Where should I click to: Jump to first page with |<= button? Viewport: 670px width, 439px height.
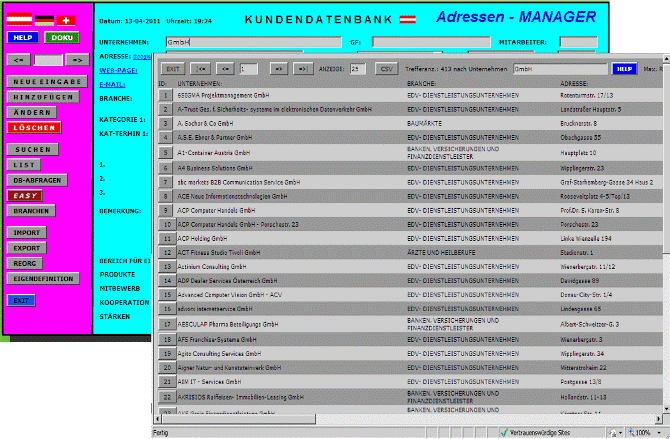[x=201, y=69]
